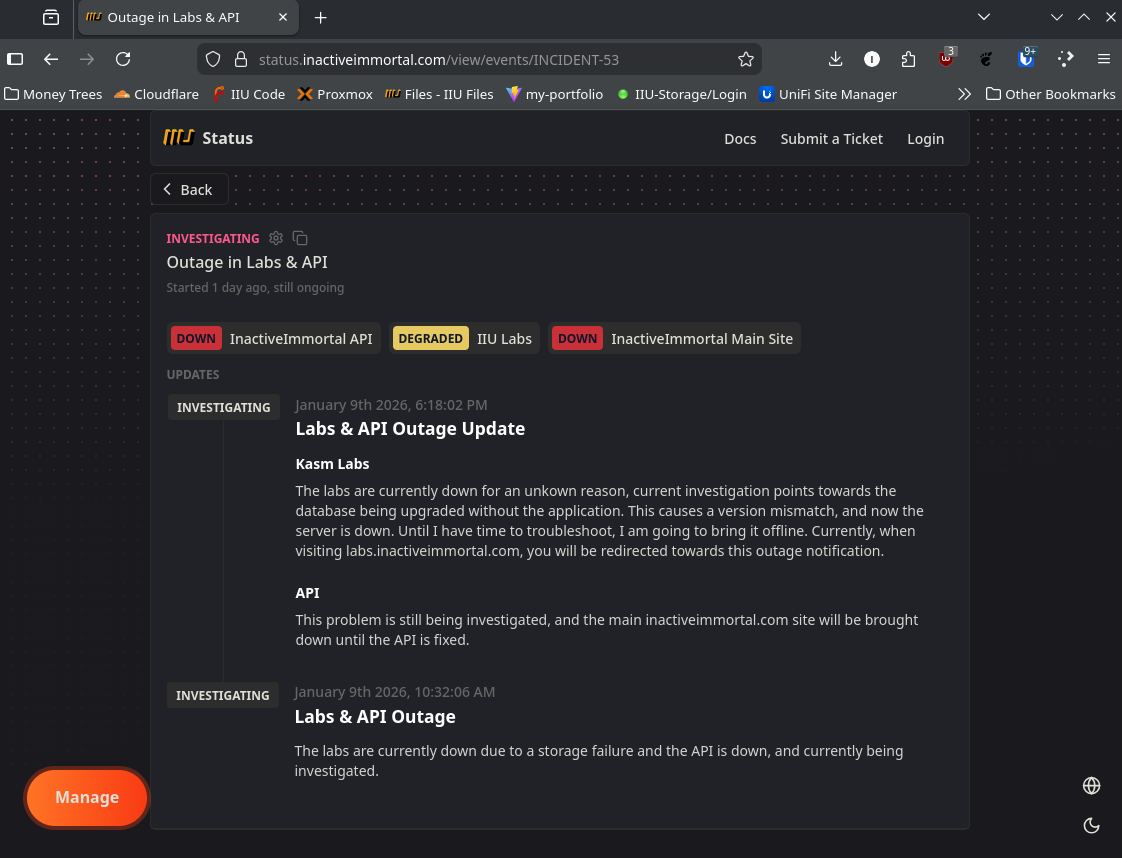Reload the page with the refresh icon
The height and width of the screenshot is (858, 1122).
click(123, 59)
